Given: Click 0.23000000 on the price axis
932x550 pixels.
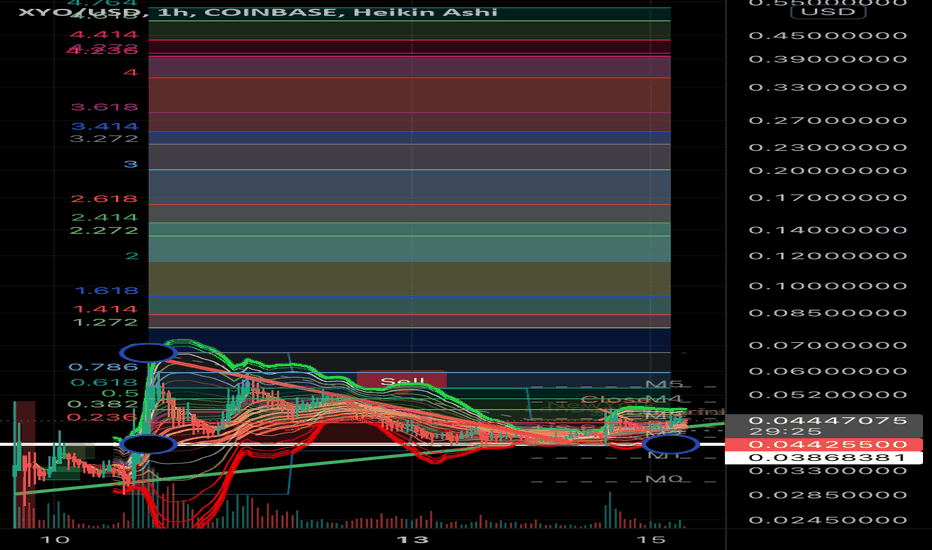Looking at the screenshot, I should pyautogui.click(x=828, y=147).
